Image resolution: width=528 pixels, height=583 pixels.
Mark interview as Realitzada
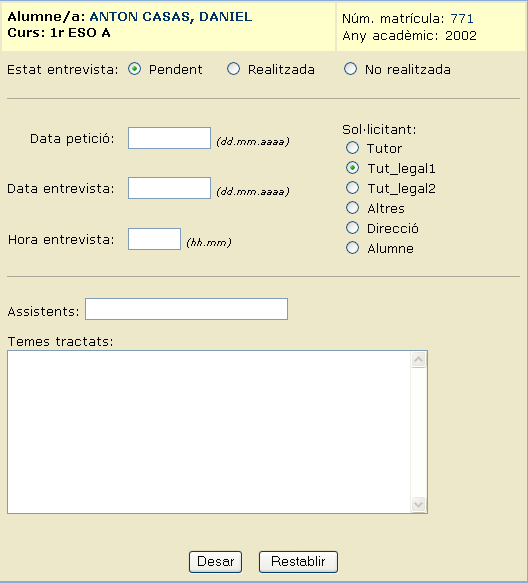pyautogui.click(x=234, y=69)
